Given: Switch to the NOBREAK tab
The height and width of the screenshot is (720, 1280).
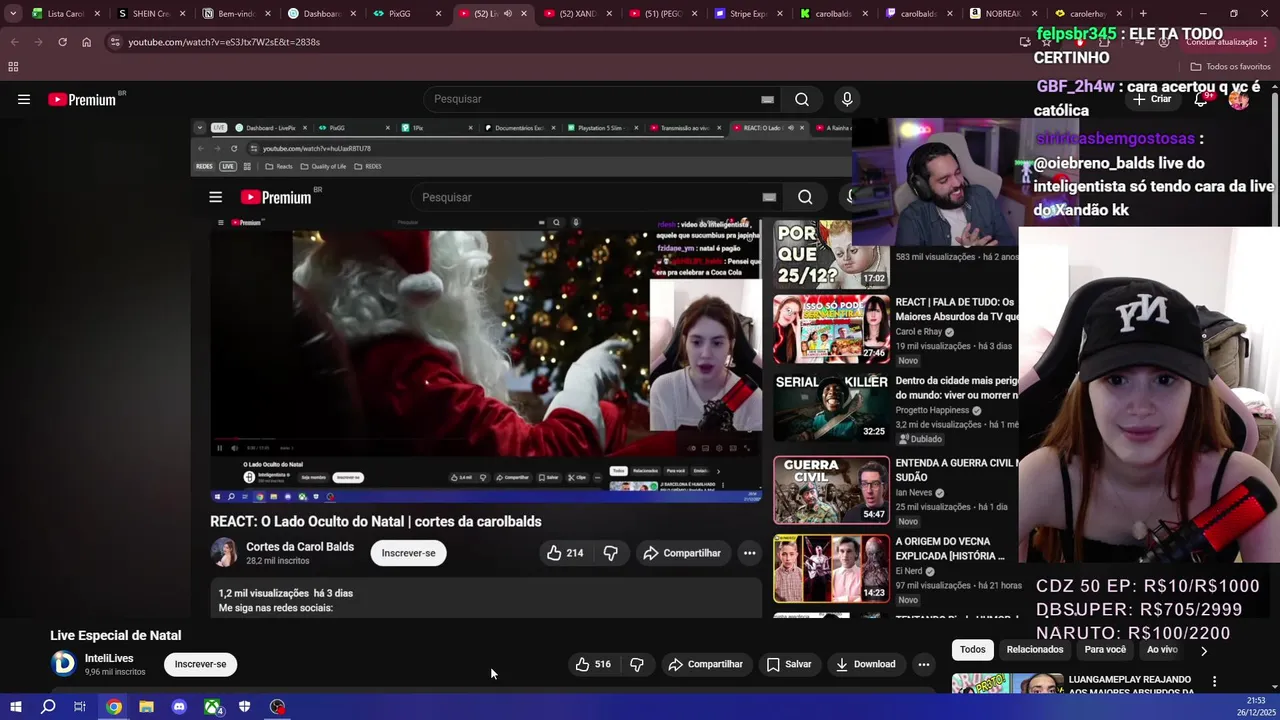Looking at the screenshot, I should point(1003,14).
